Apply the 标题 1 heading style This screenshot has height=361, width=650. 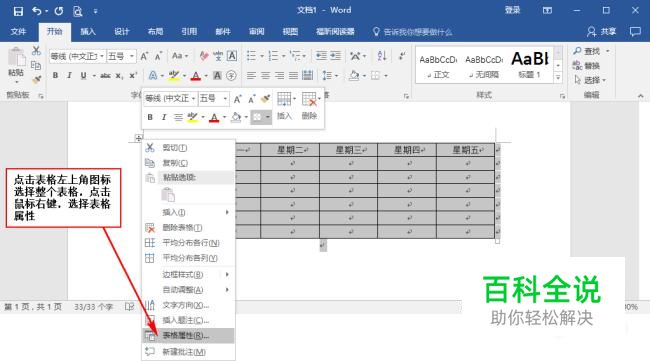click(x=529, y=65)
